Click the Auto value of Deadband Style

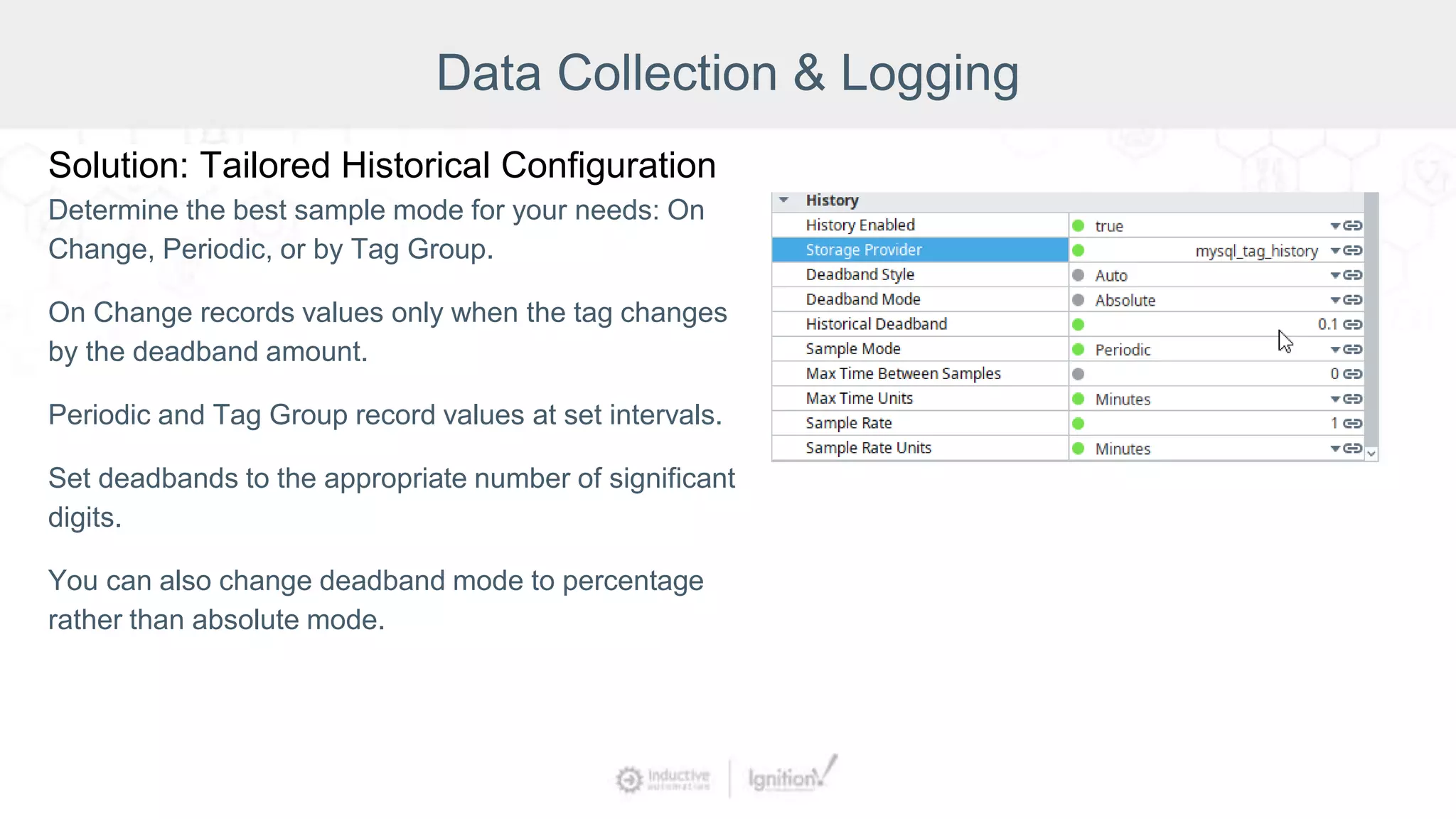[x=1111, y=276]
